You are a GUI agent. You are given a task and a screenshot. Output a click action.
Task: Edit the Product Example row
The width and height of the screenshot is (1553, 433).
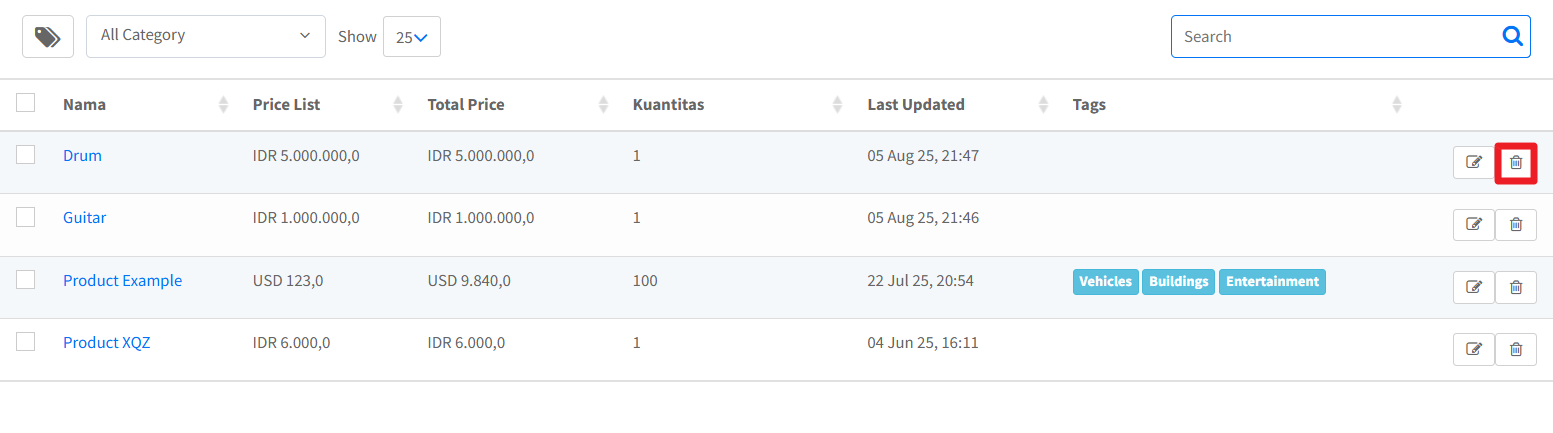point(1473,287)
